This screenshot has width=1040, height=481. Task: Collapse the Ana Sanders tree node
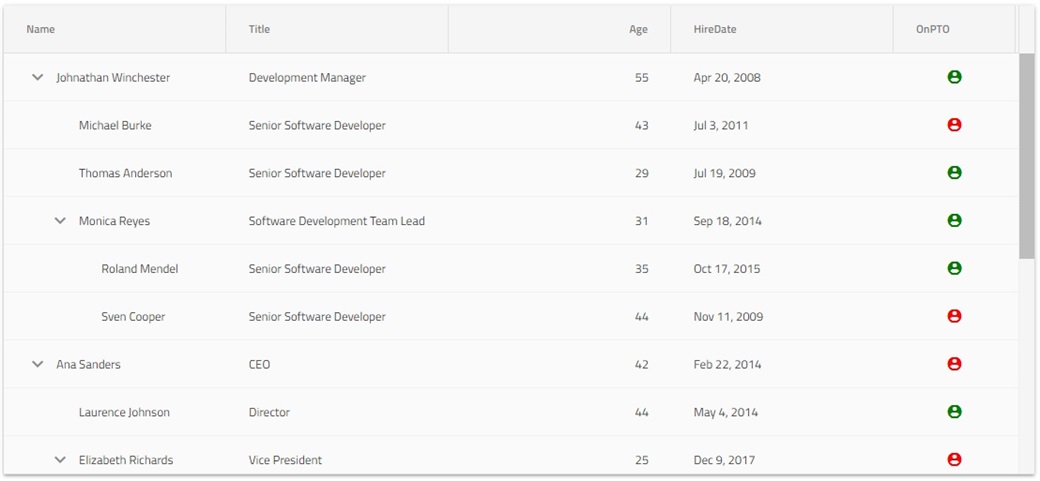coord(38,365)
